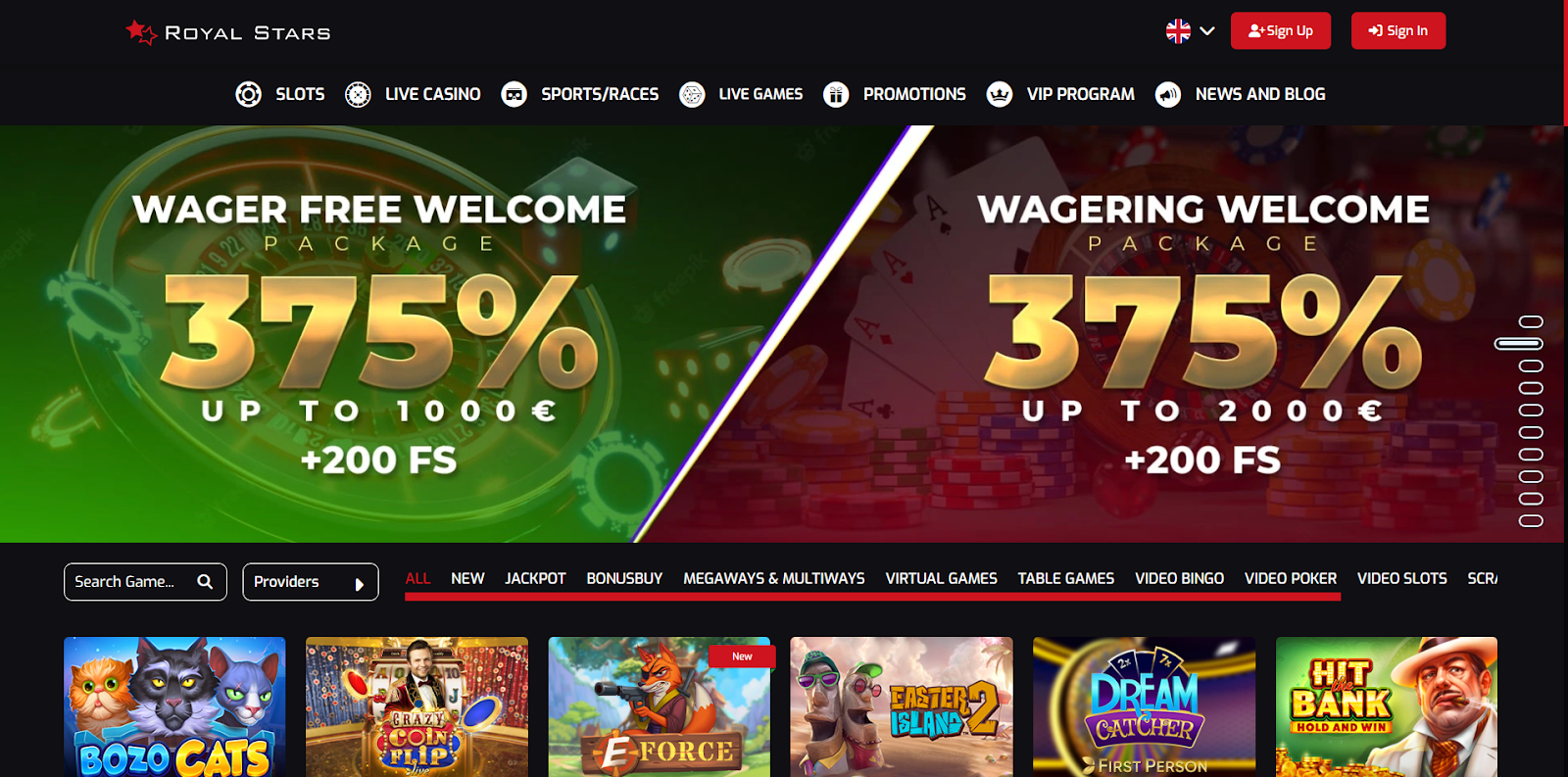Select the third banner slide indicator
Screen dimensions: 1568x777
click(1531, 365)
